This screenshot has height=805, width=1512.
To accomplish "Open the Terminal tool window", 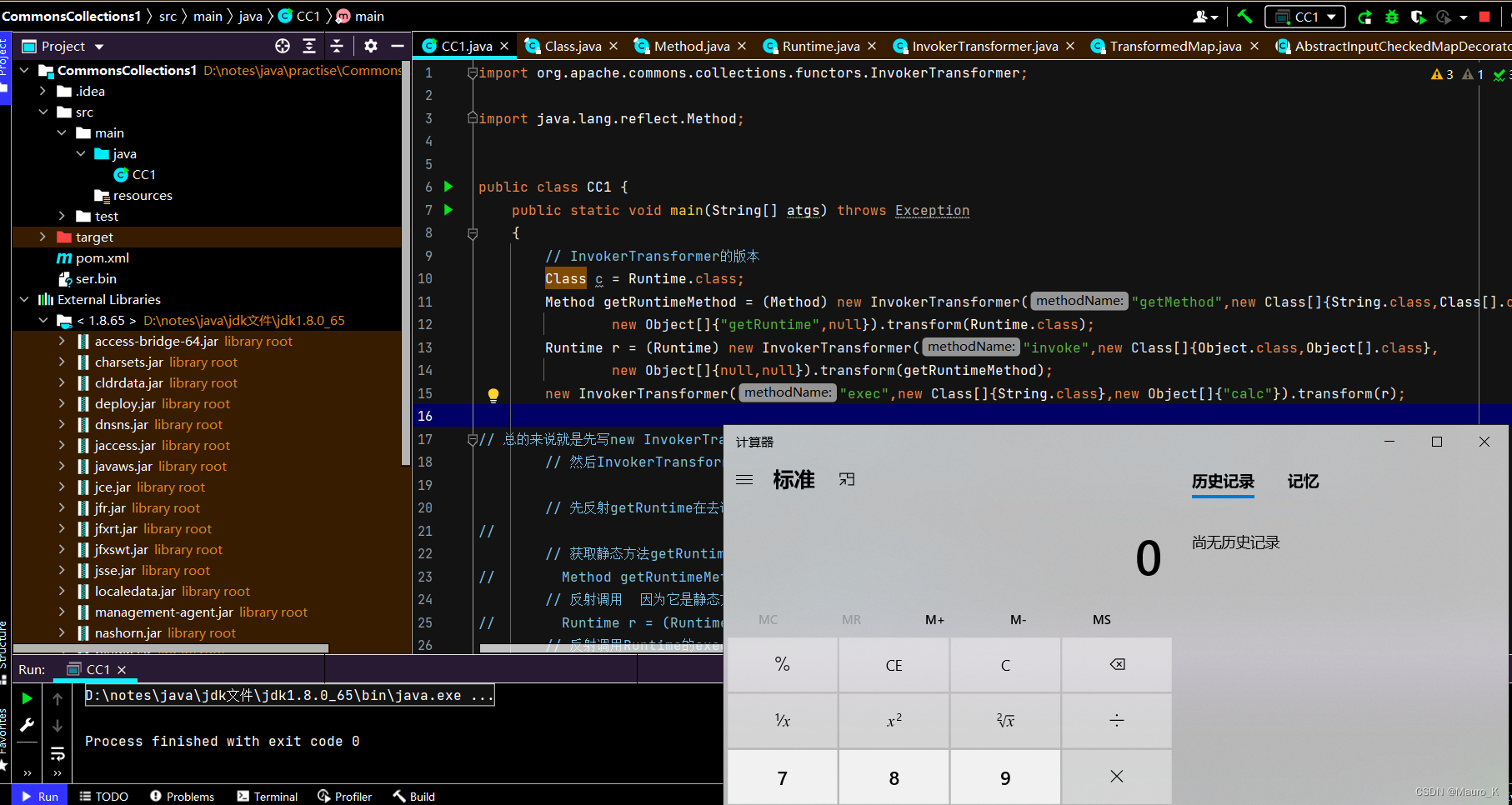I will click(x=268, y=797).
